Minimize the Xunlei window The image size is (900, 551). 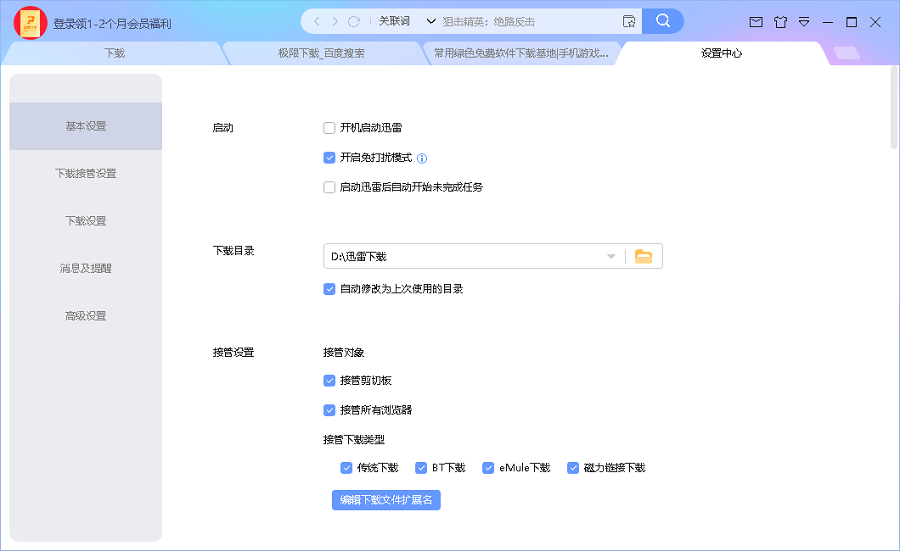pos(828,22)
